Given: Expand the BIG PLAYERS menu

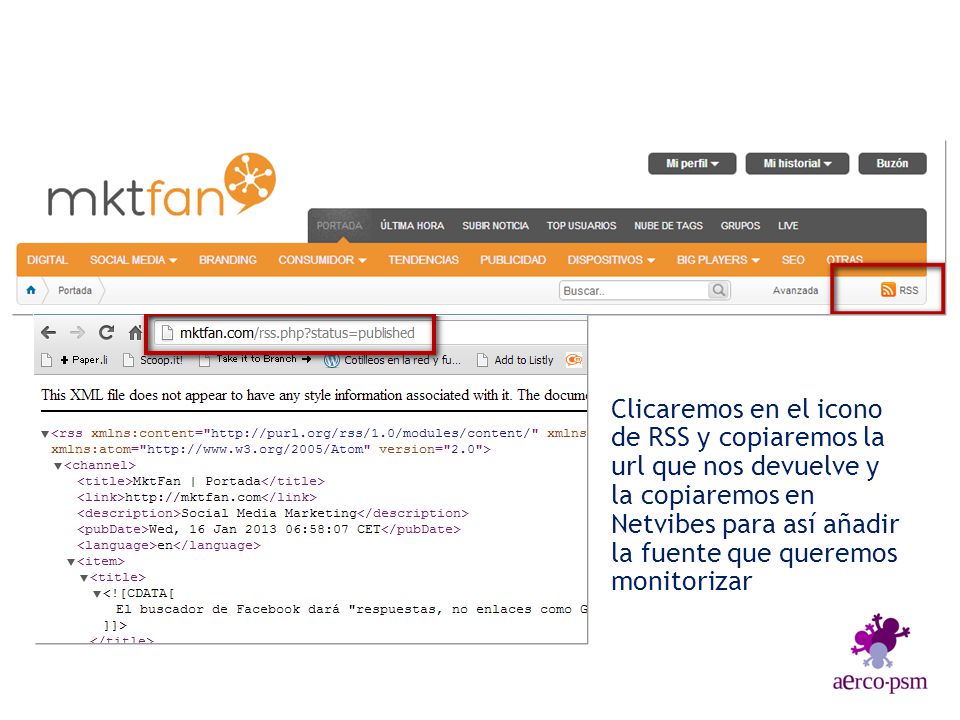Looking at the screenshot, I should [718, 260].
